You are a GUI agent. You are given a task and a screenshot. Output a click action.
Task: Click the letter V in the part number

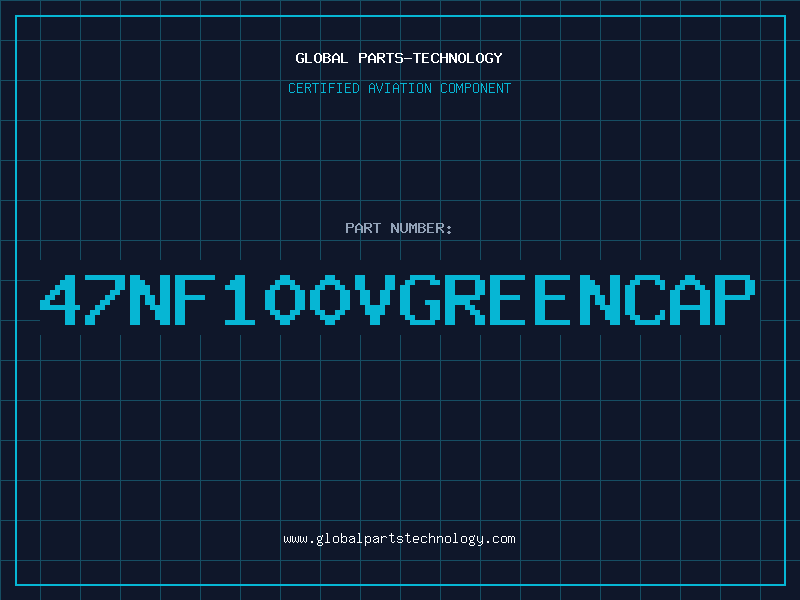[x=377, y=300]
